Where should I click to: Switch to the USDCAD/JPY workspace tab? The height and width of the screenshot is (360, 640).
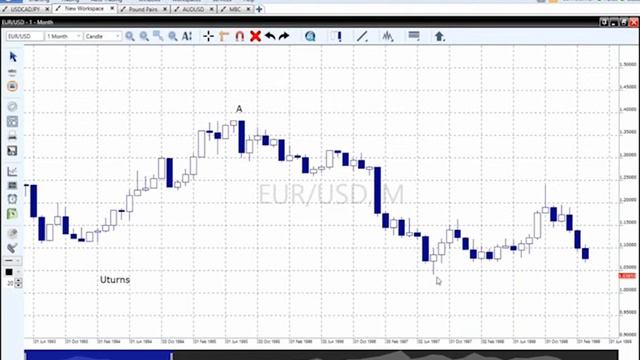pos(25,9)
